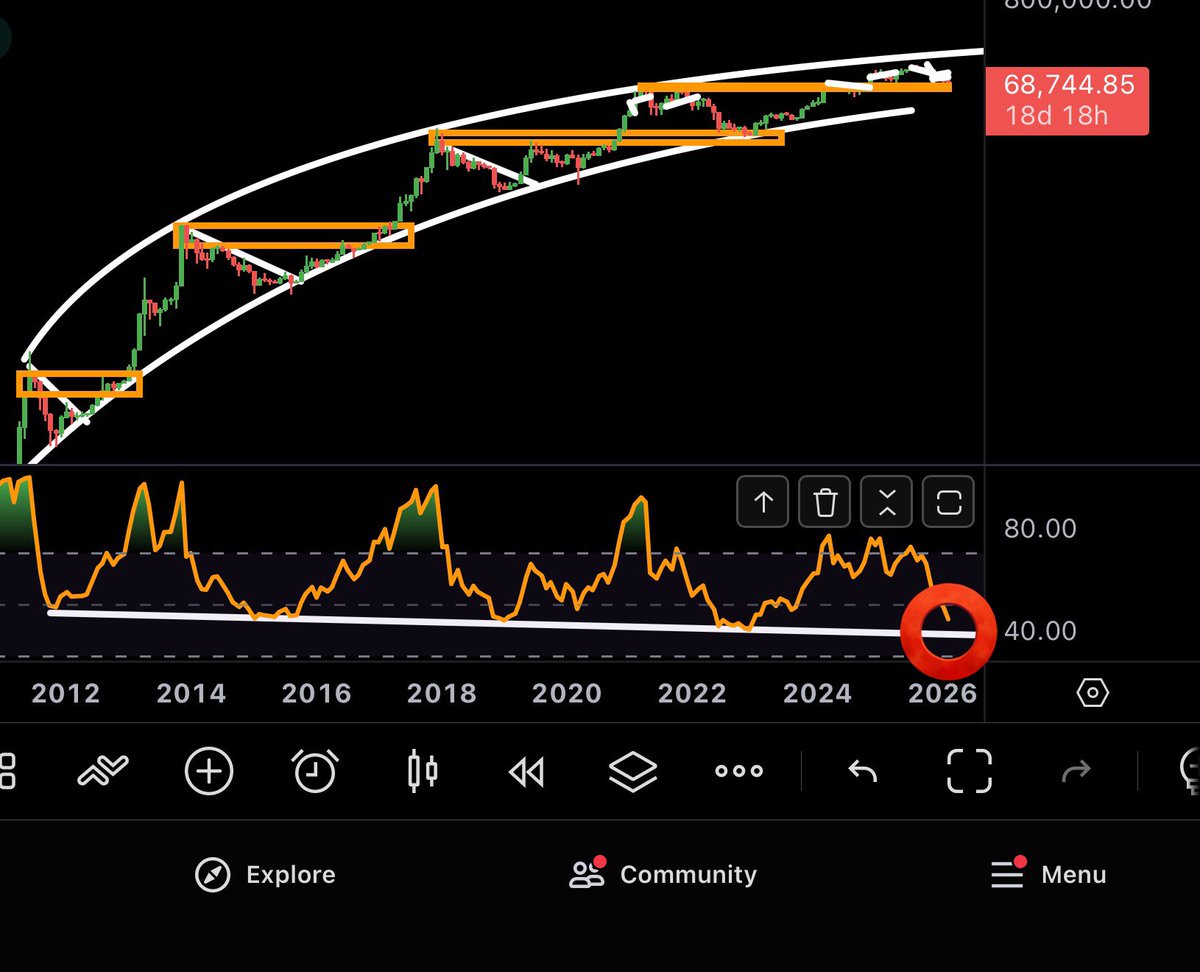Open chart settings via the gear icon
This screenshot has height=972, width=1200.
tap(1092, 692)
